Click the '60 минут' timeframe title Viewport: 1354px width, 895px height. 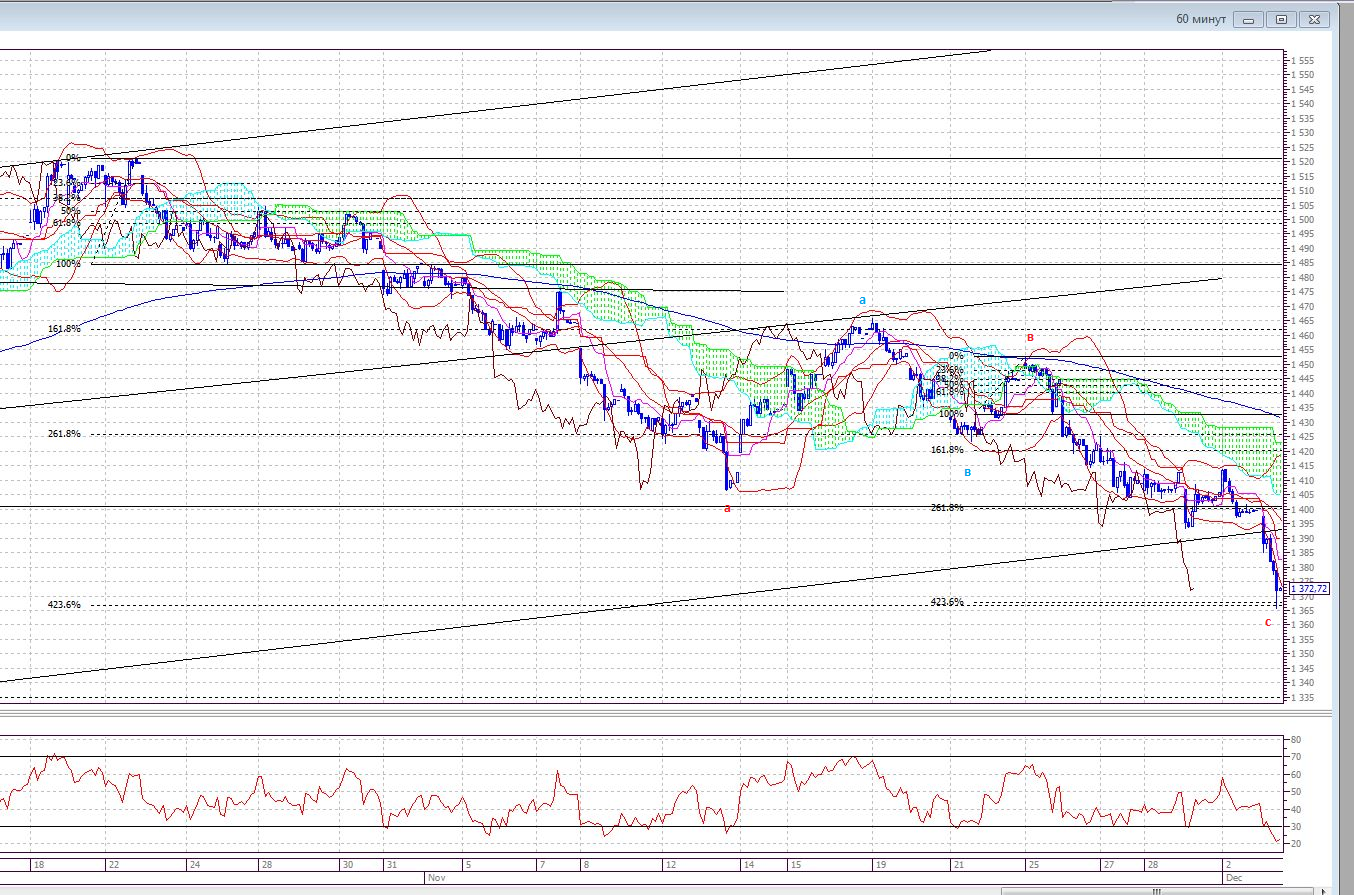click(1200, 19)
